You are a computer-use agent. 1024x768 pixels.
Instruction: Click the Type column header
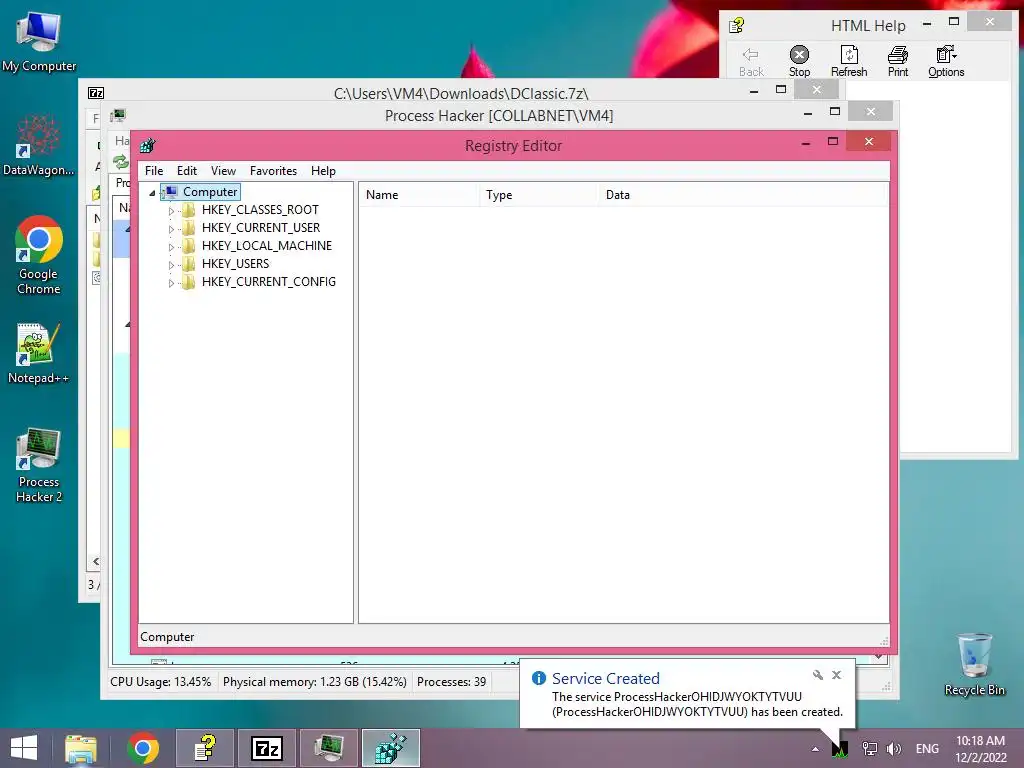(x=538, y=195)
